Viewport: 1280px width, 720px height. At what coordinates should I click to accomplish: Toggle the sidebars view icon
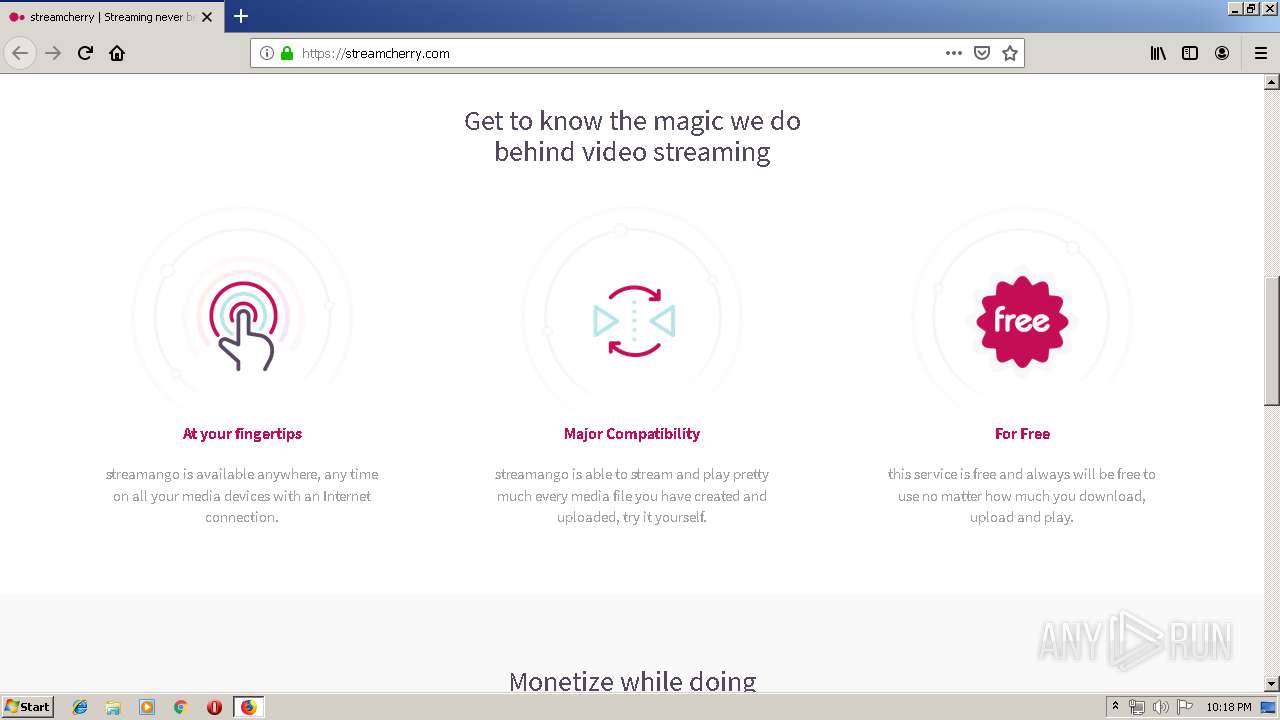point(1190,53)
